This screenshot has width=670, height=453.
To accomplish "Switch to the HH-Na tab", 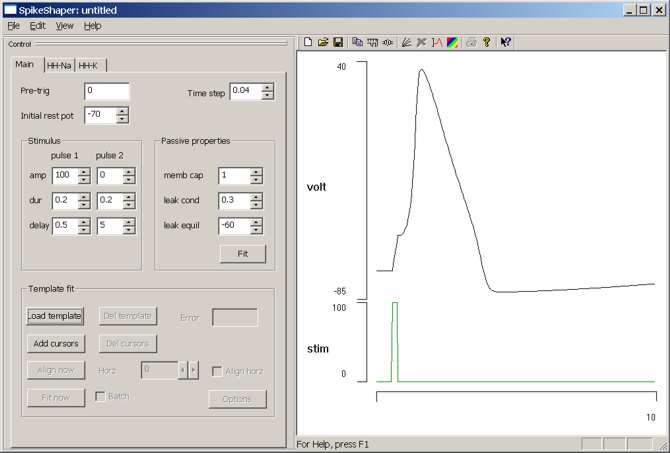I will click(58, 66).
